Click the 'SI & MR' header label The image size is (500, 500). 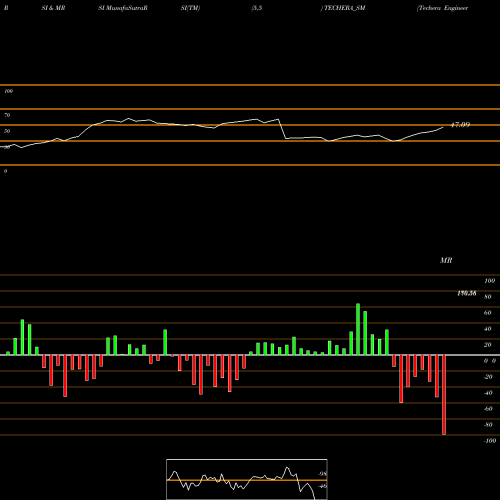point(53,8)
